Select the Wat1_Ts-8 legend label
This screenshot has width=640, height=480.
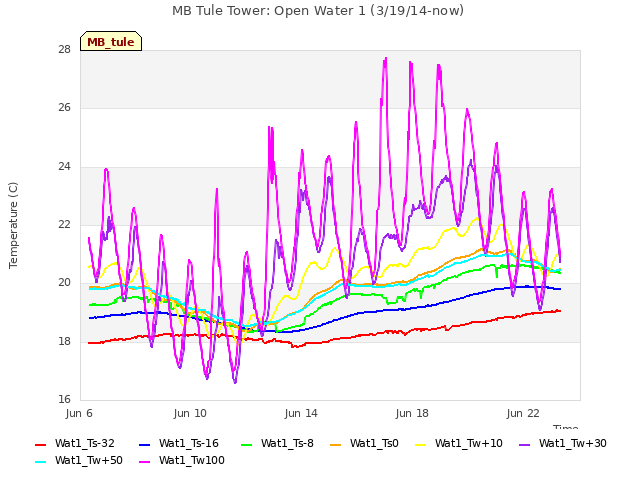click(287, 444)
